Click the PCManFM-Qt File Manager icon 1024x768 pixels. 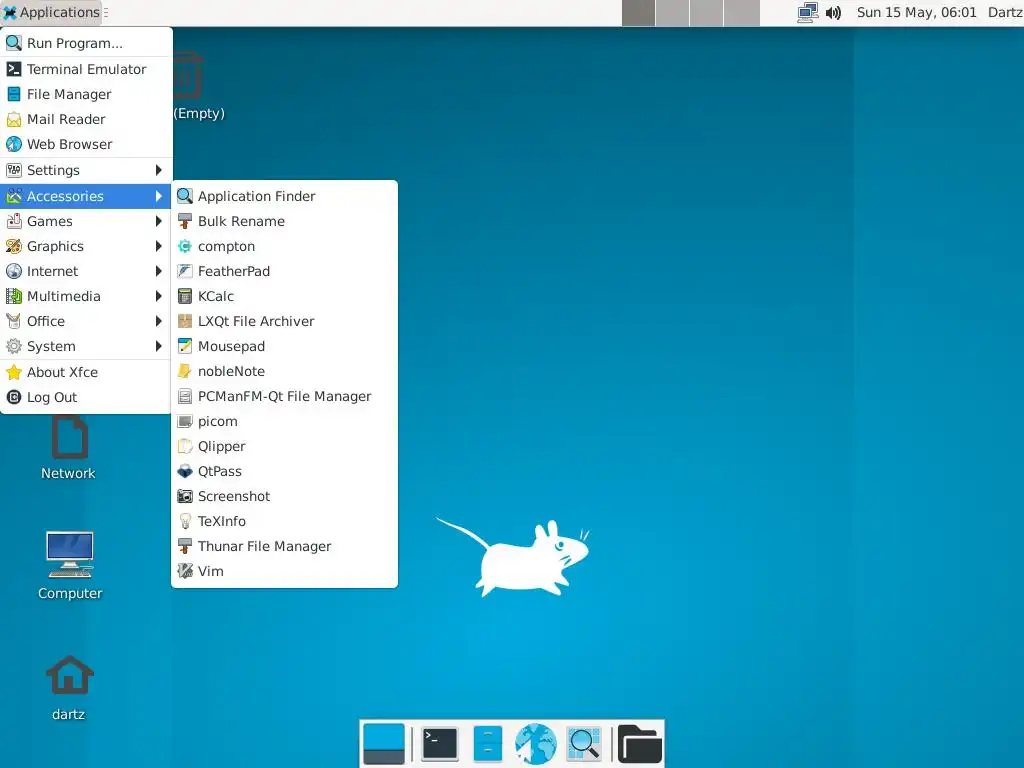coord(185,396)
